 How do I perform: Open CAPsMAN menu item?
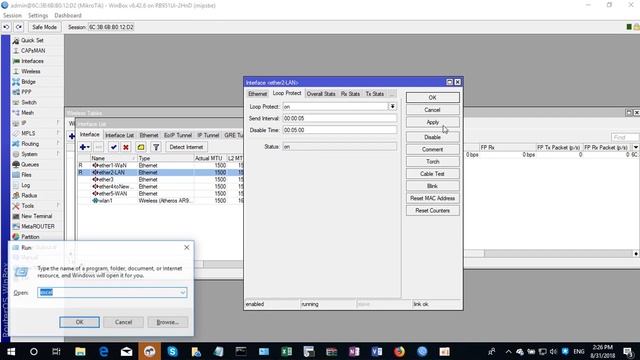click(33, 51)
